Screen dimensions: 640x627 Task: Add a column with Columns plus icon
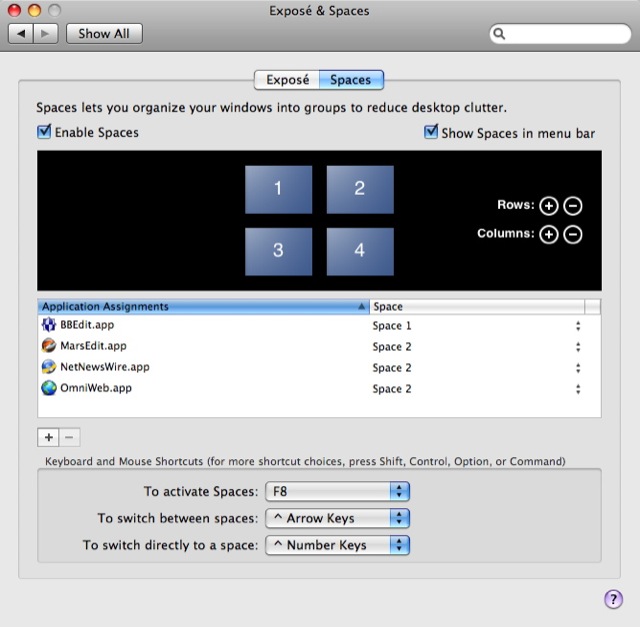point(549,234)
